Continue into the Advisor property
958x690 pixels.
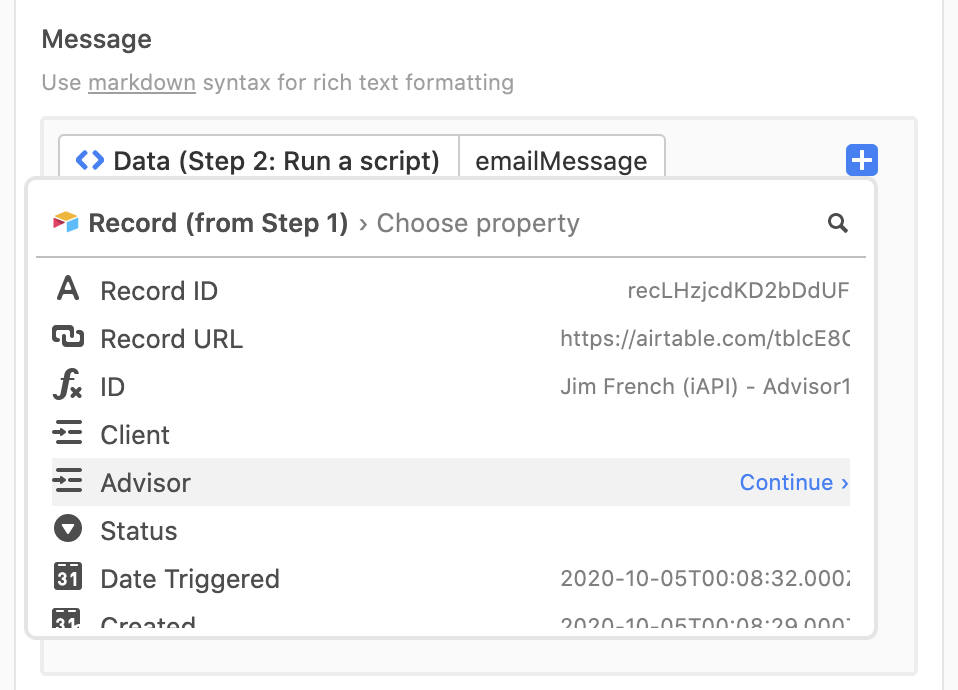794,482
